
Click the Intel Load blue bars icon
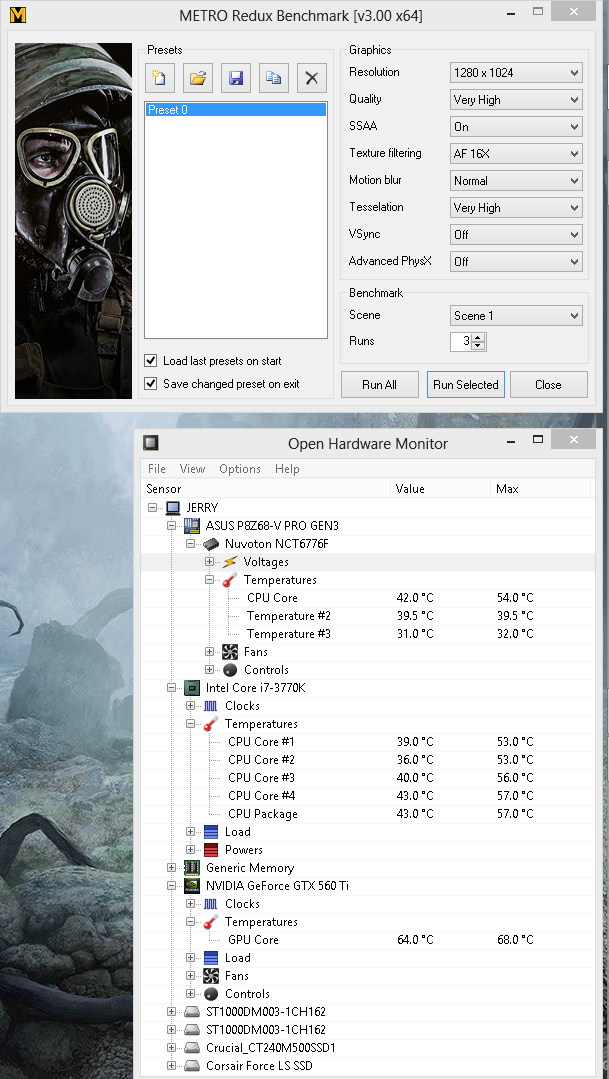pyautogui.click(x=211, y=831)
